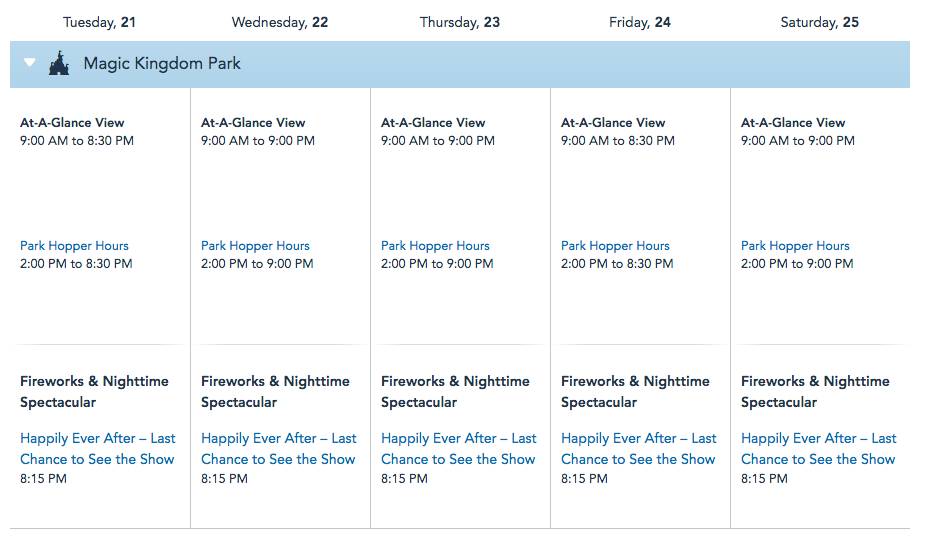Open Tuesday's Happily Ever After show link

(x=97, y=449)
